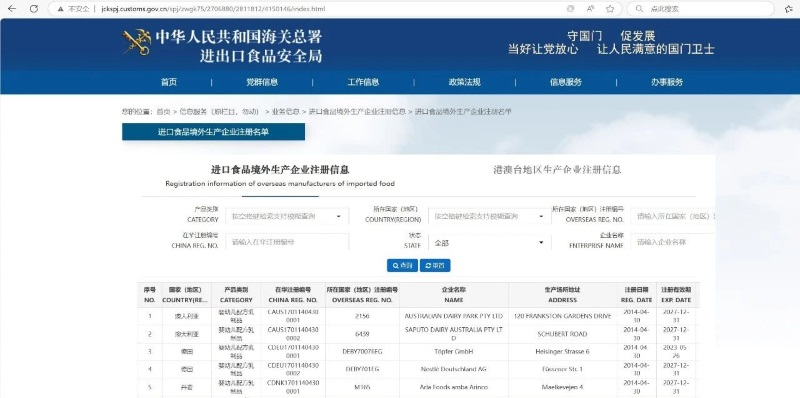800x398 pixels.
Task: Open the favorites collection icon at far right
Action: [x=789, y=9]
